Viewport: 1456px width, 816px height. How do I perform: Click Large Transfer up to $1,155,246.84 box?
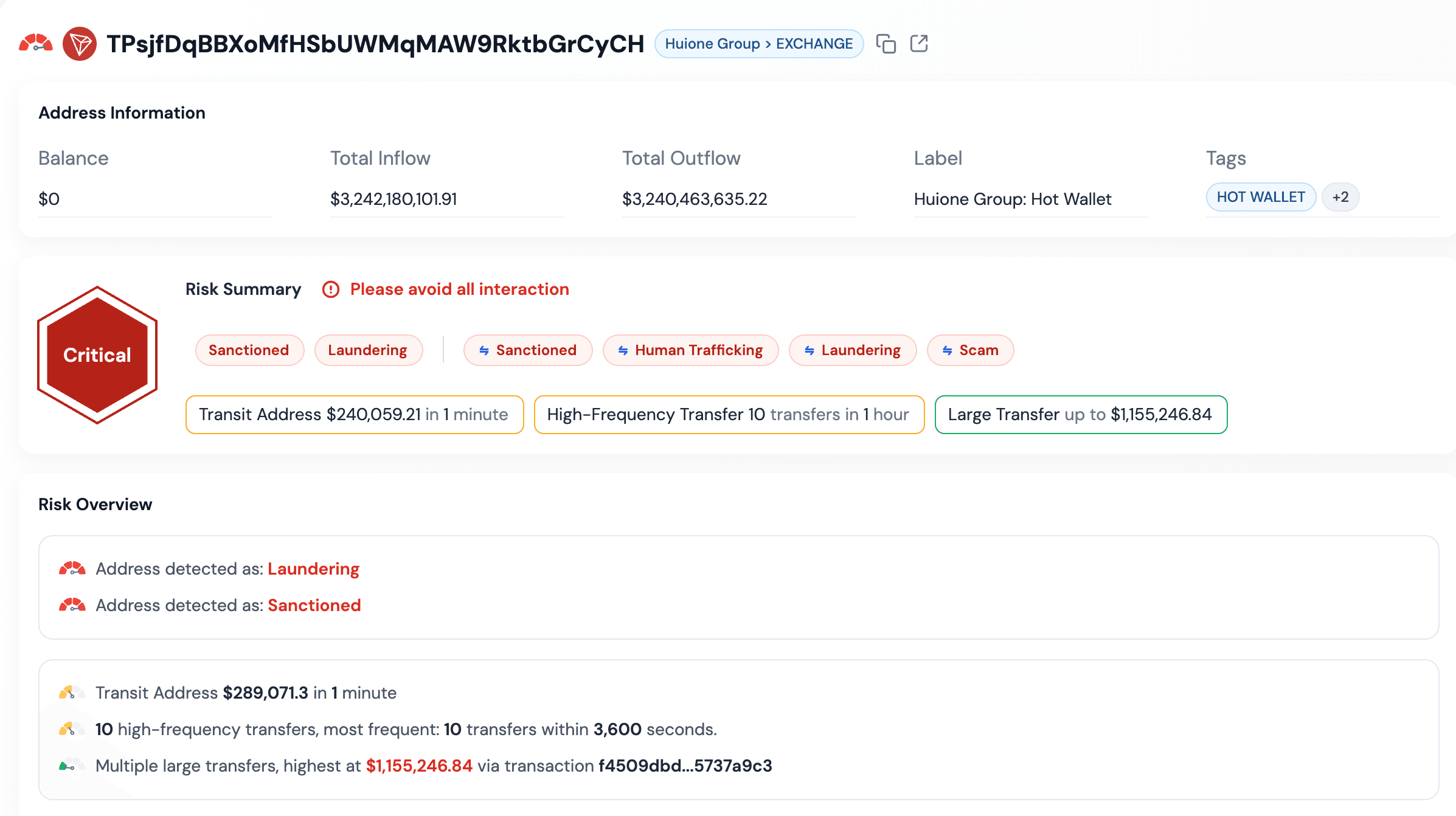click(1080, 415)
